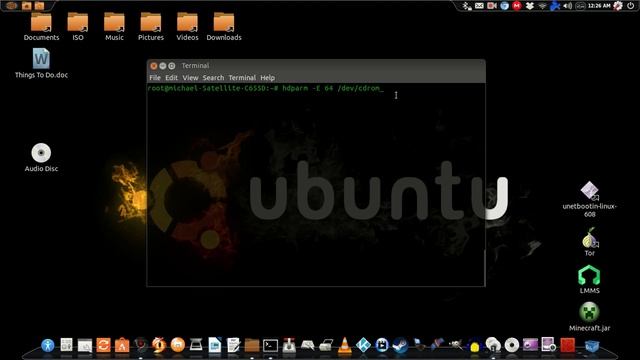Open the Downloads folder on desktop

(224, 27)
